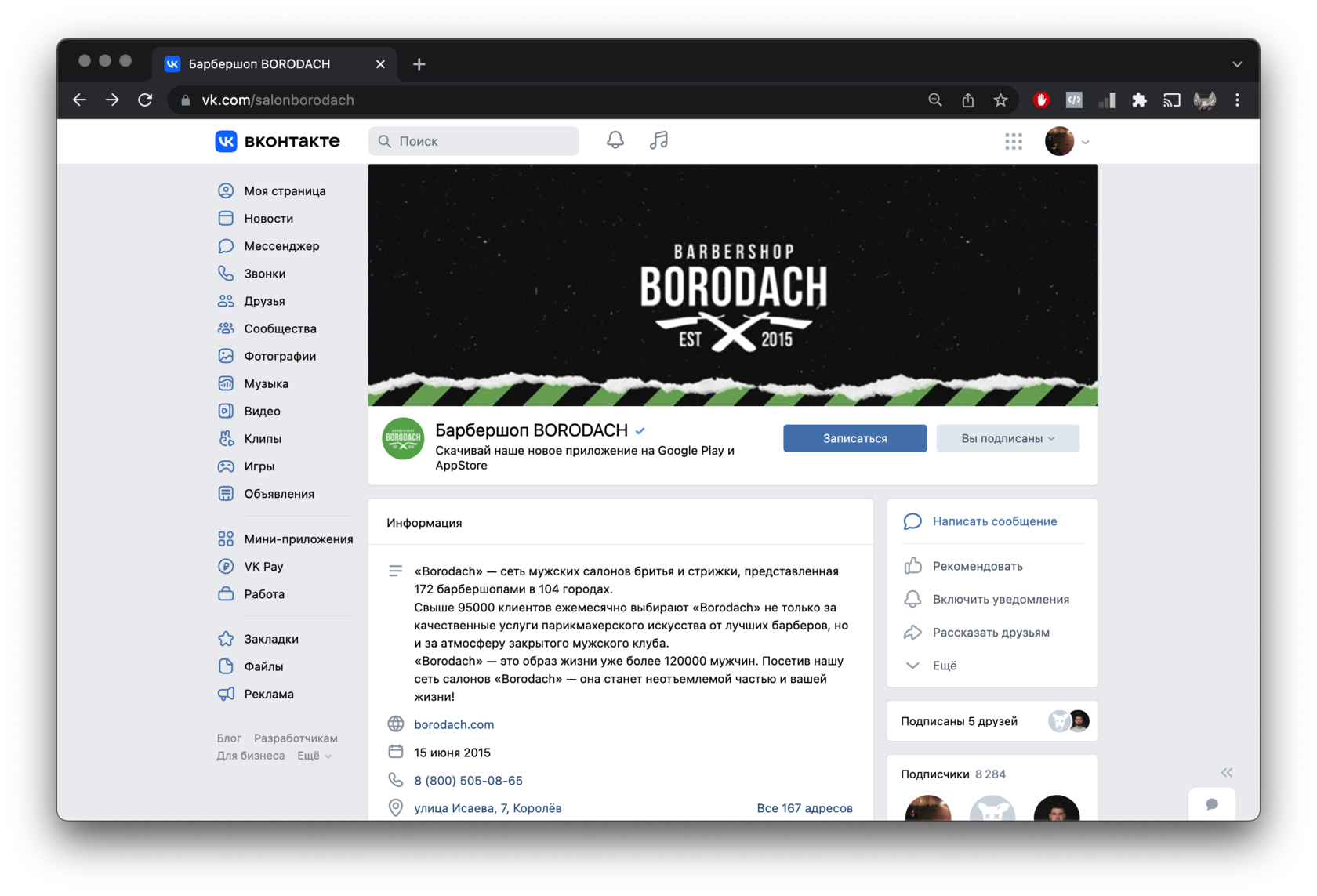Open Музыка from the left menu
The image size is (1317, 896).
tap(266, 383)
